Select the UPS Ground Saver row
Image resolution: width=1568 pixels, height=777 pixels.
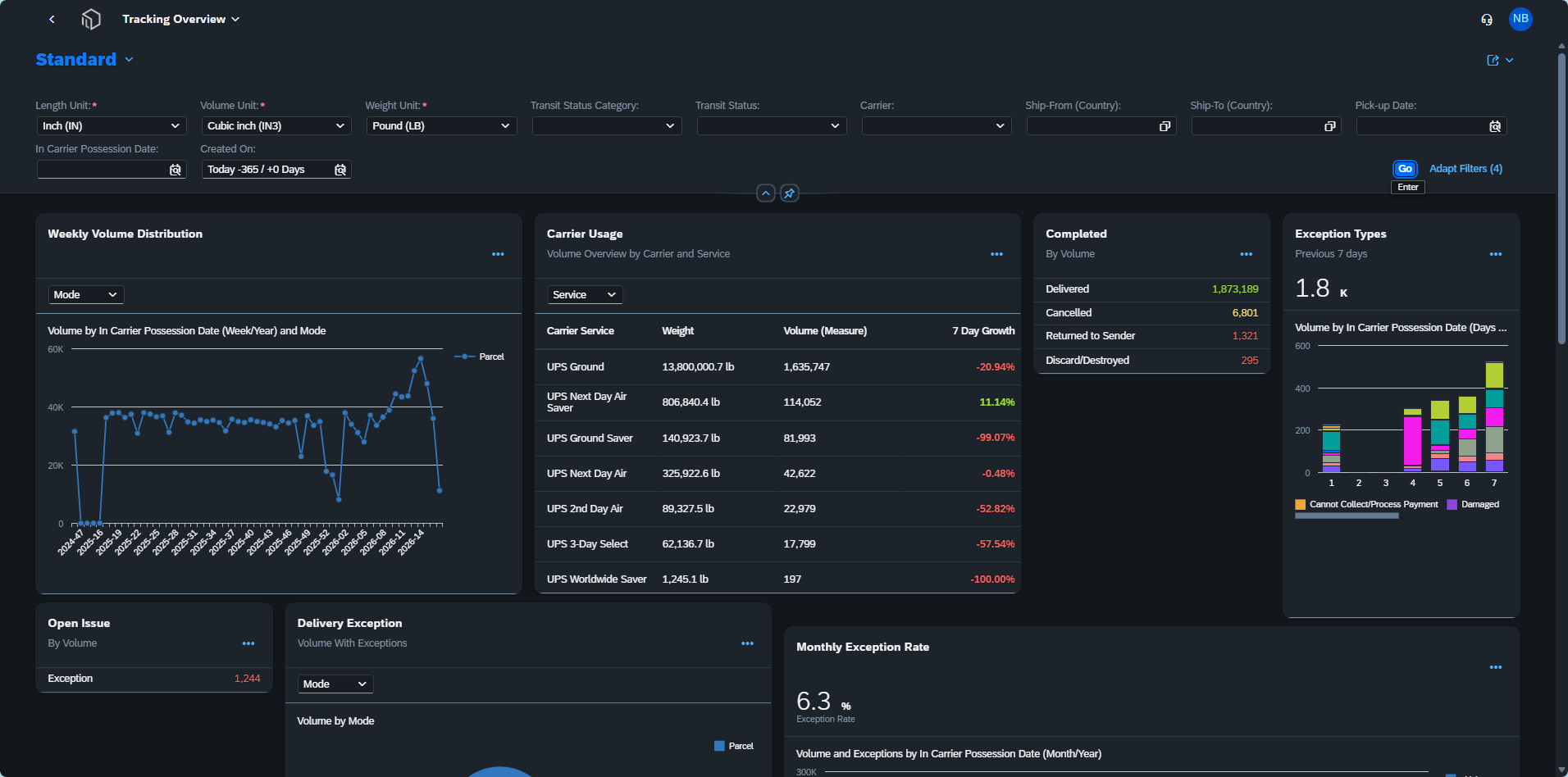click(x=777, y=438)
